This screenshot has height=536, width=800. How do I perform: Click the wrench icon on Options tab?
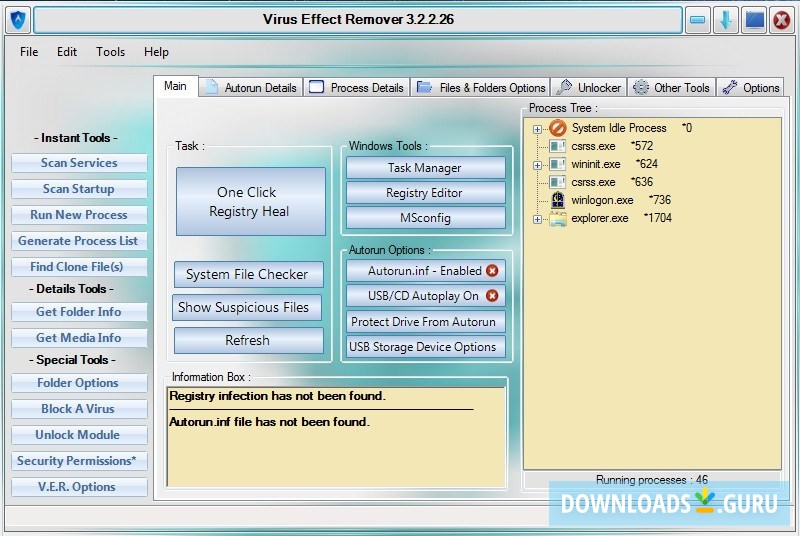pyautogui.click(x=730, y=87)
